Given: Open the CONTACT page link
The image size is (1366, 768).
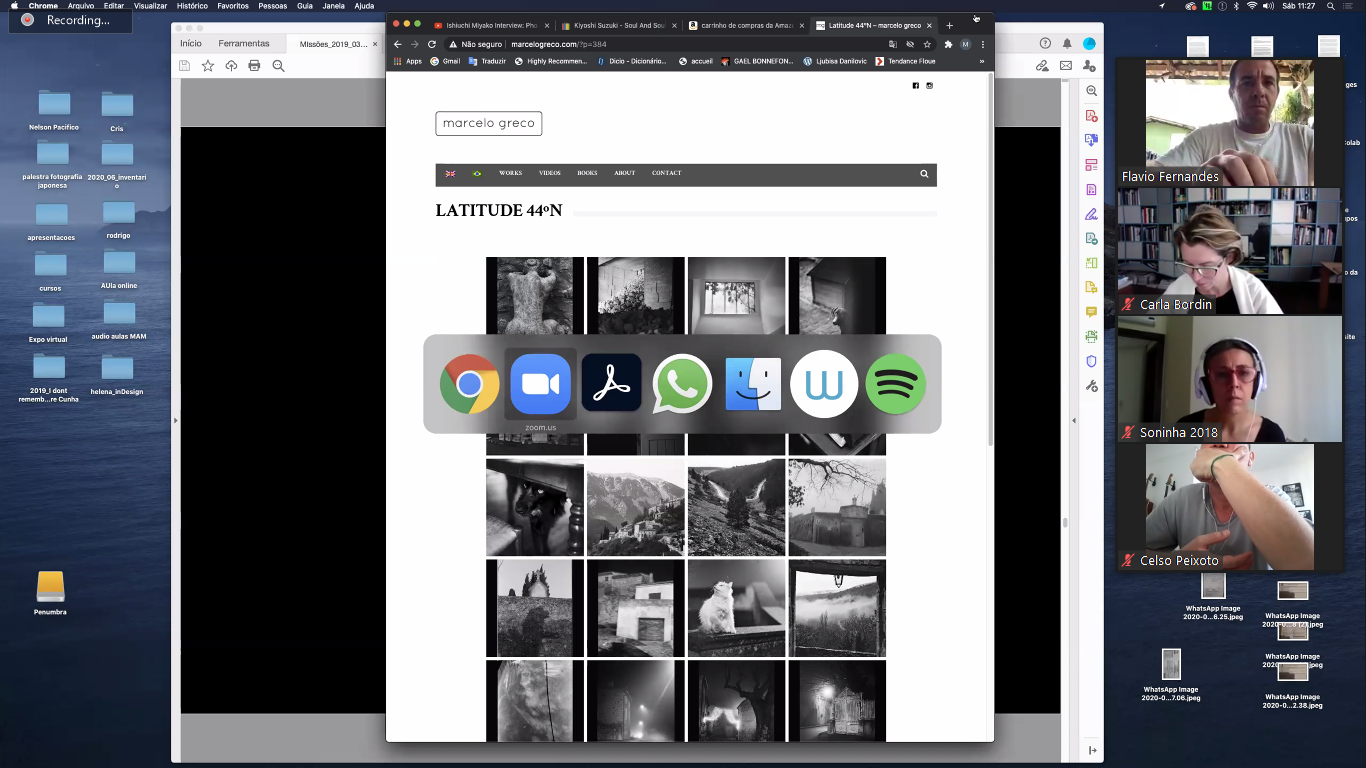Looking at the screenshot, I should pos(666,174).
